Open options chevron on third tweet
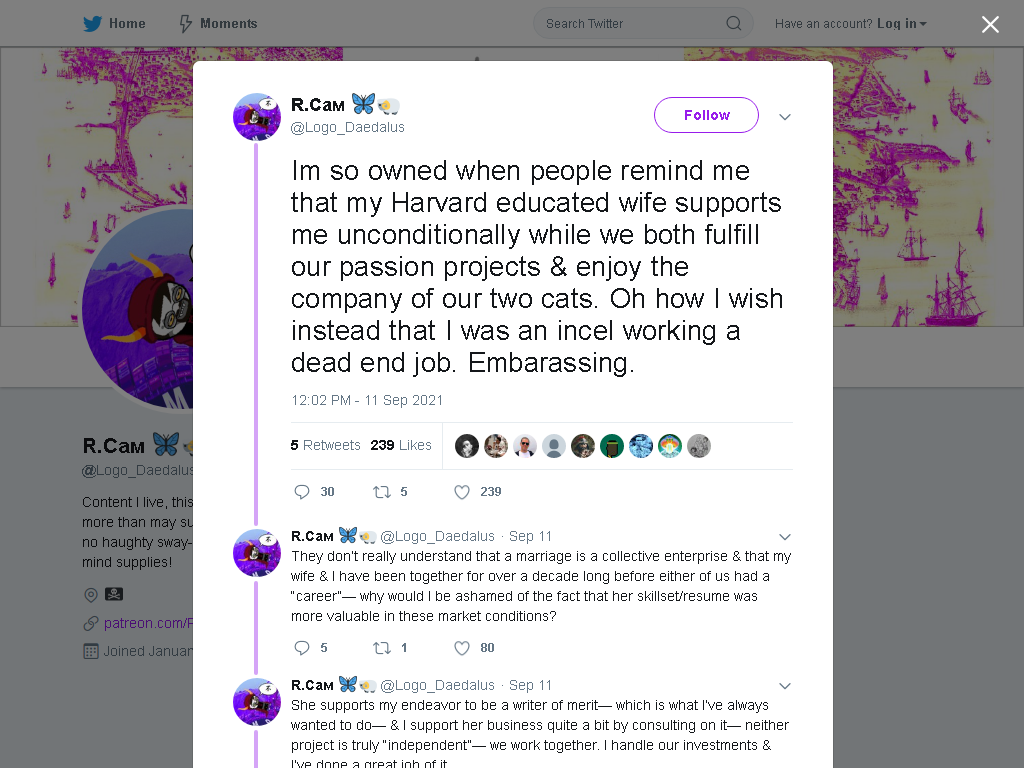The image size is (1024, 768). (x=785, y=686)
